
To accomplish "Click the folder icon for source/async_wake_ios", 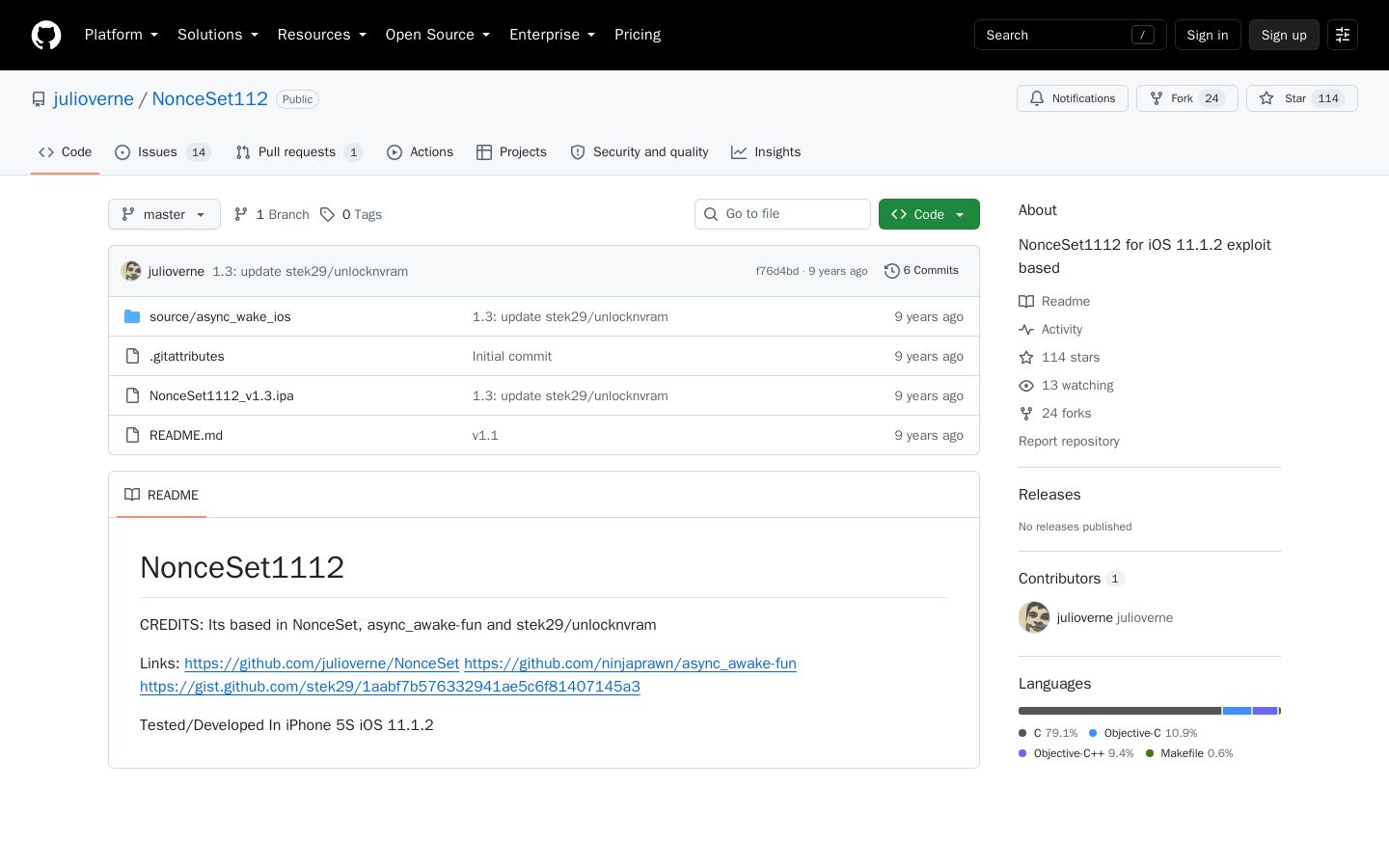I will 132,316.
